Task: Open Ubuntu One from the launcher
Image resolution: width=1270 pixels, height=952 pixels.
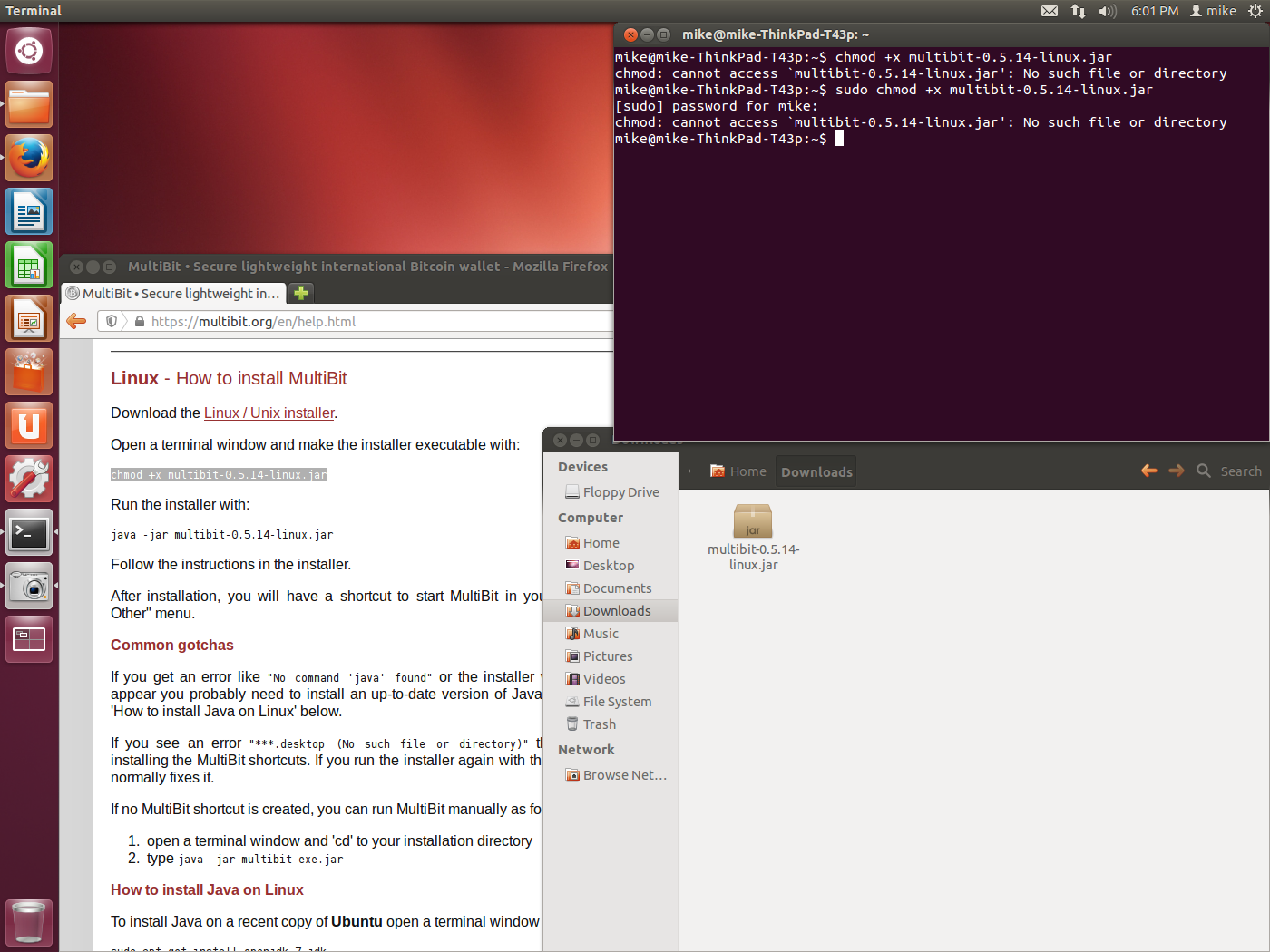Action: tap(29, 425)
